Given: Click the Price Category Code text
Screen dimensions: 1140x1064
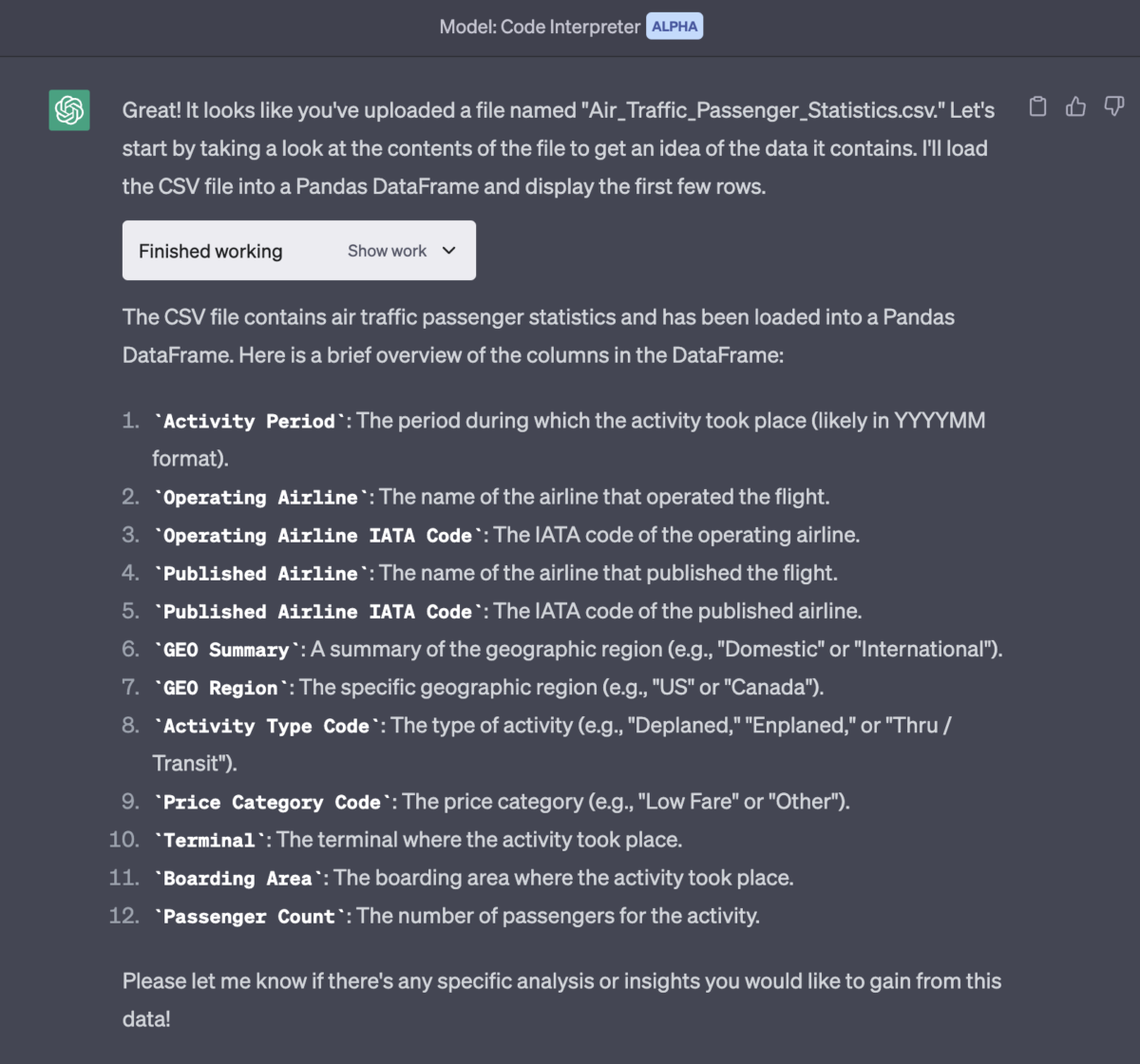Looking at the screenshot, I should coord(270,802).
